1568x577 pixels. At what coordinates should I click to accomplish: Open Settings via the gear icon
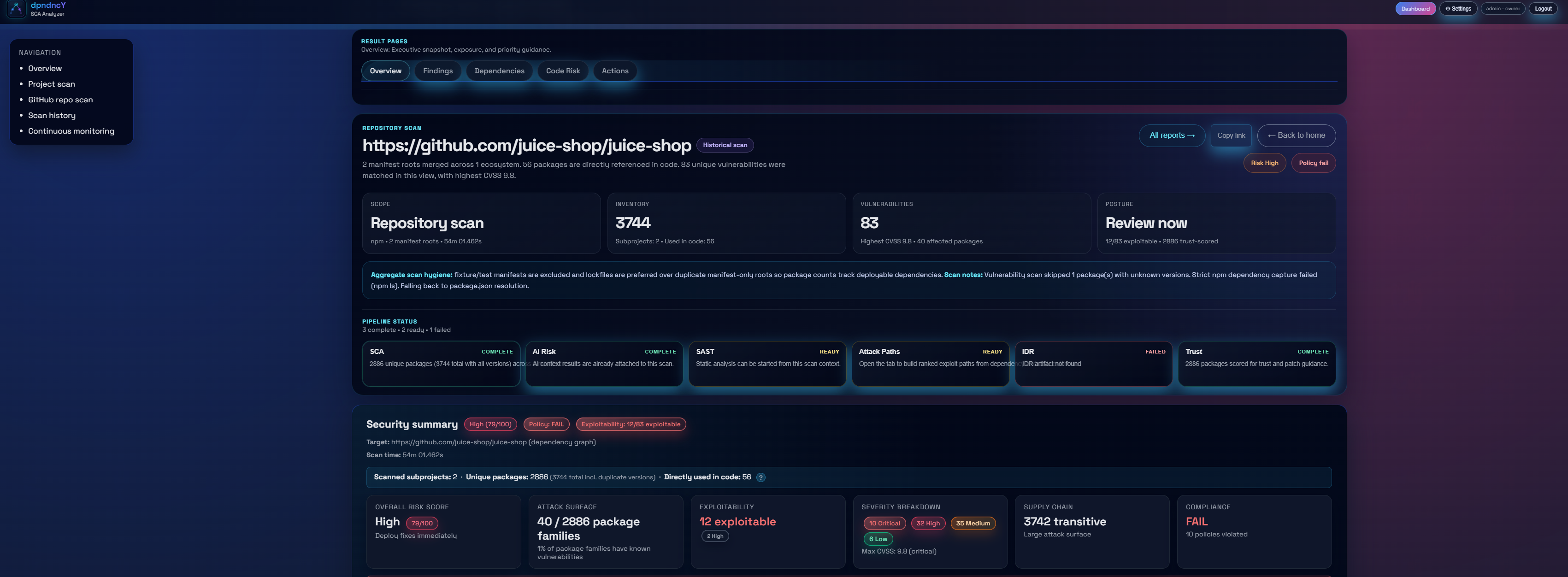tap(1458, 8)
